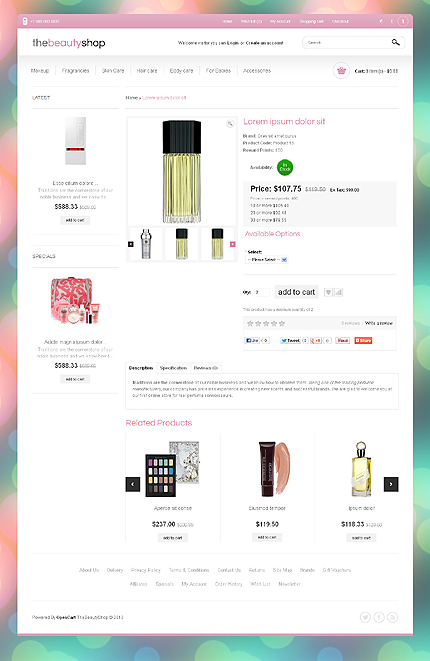430x661 pixels.
Task: Click the Write a review link
Action: 379,323
